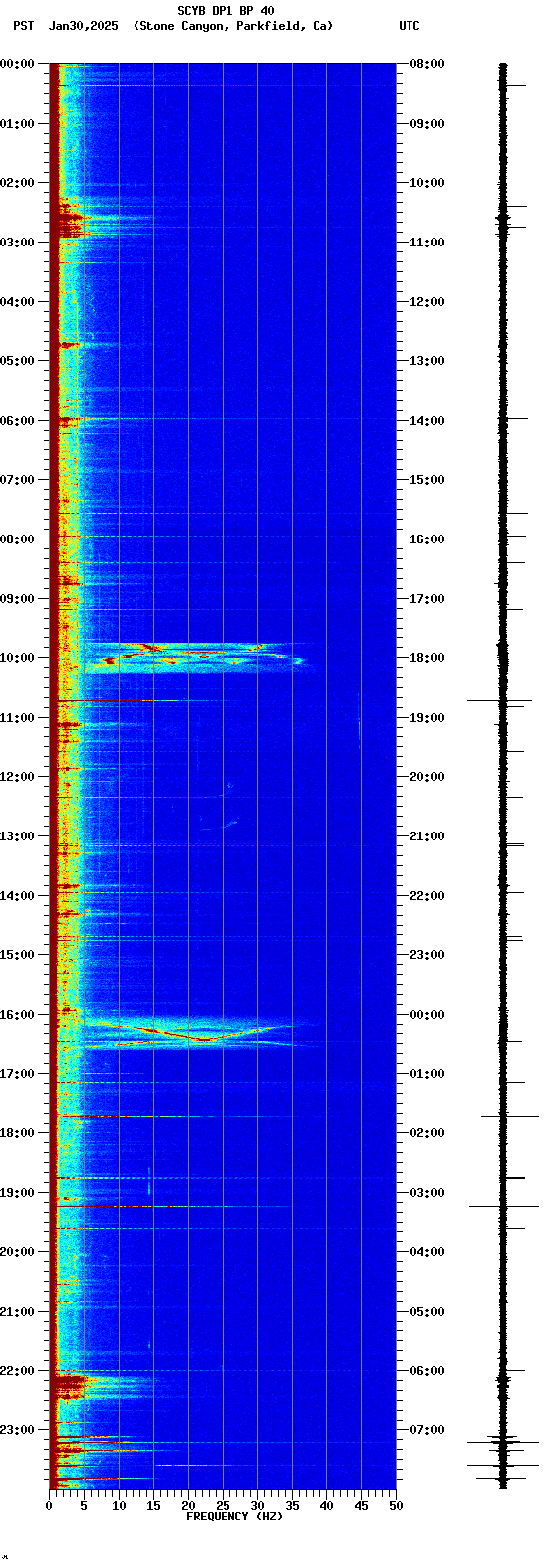Click the UTC time label '08:00'

pyautogui.click(x=427, y=64)
